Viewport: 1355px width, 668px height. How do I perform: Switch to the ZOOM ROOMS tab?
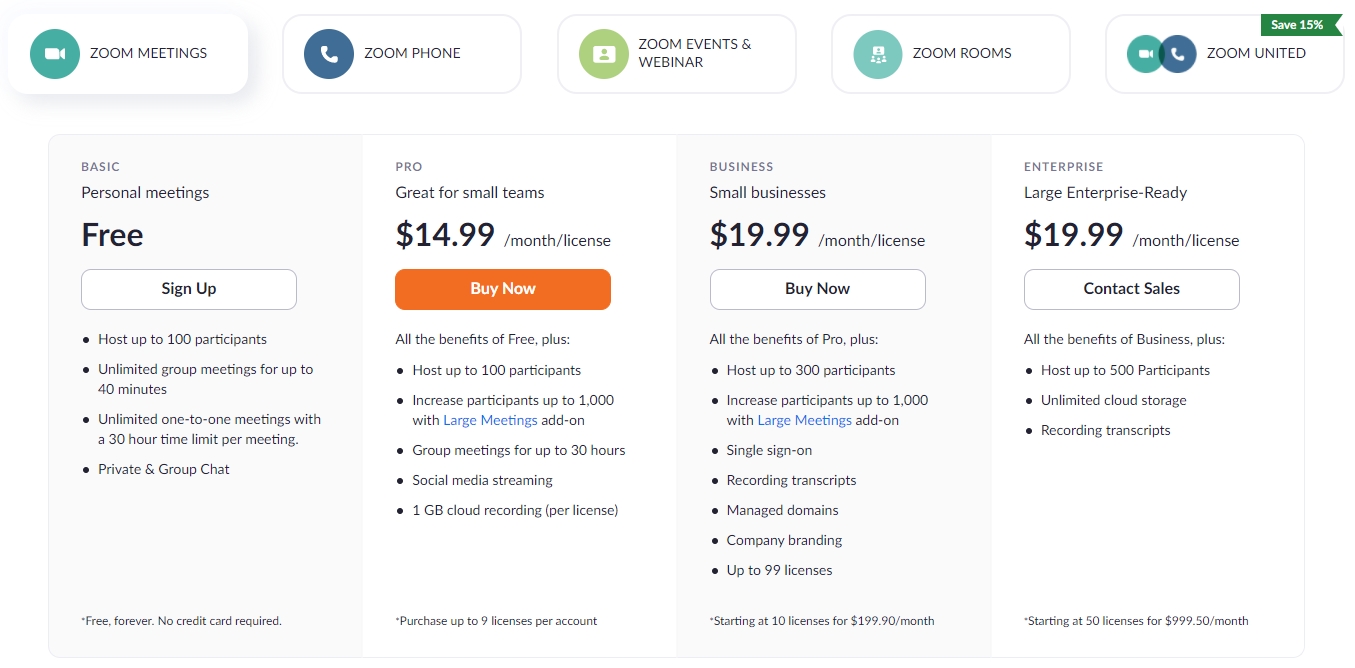click(962, 54)
